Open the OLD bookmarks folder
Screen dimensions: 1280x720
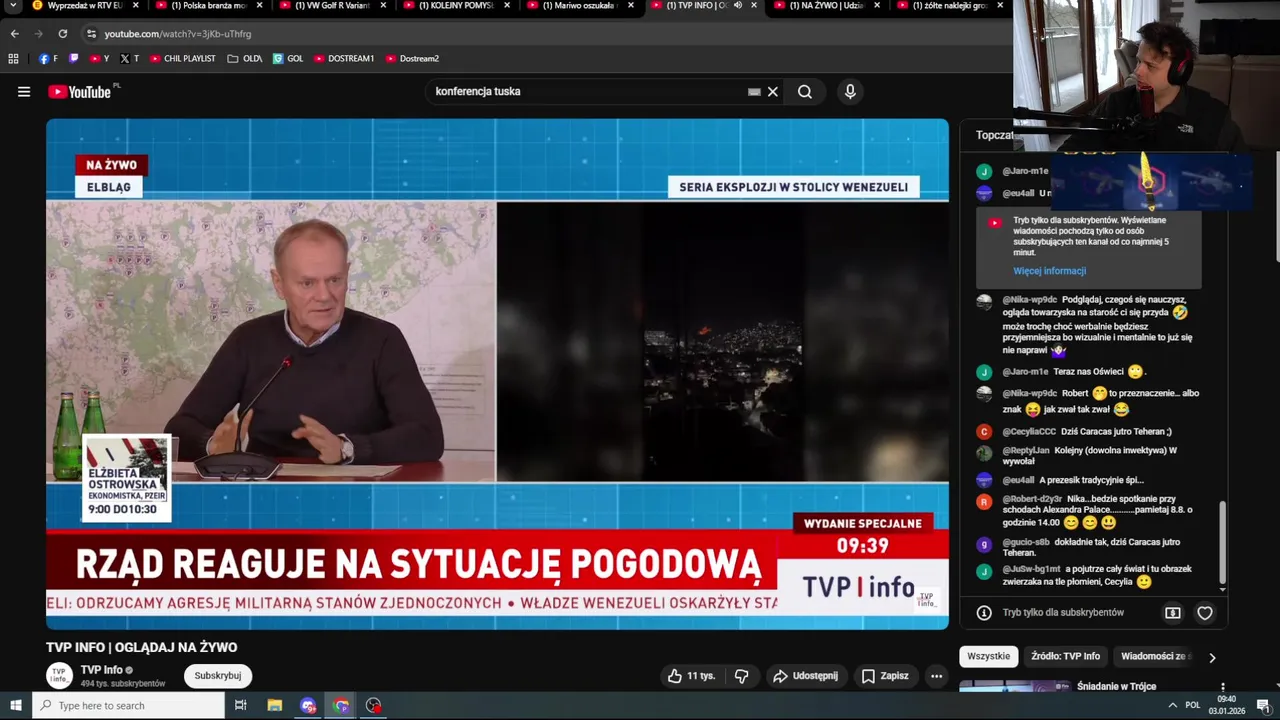(245, 59)
